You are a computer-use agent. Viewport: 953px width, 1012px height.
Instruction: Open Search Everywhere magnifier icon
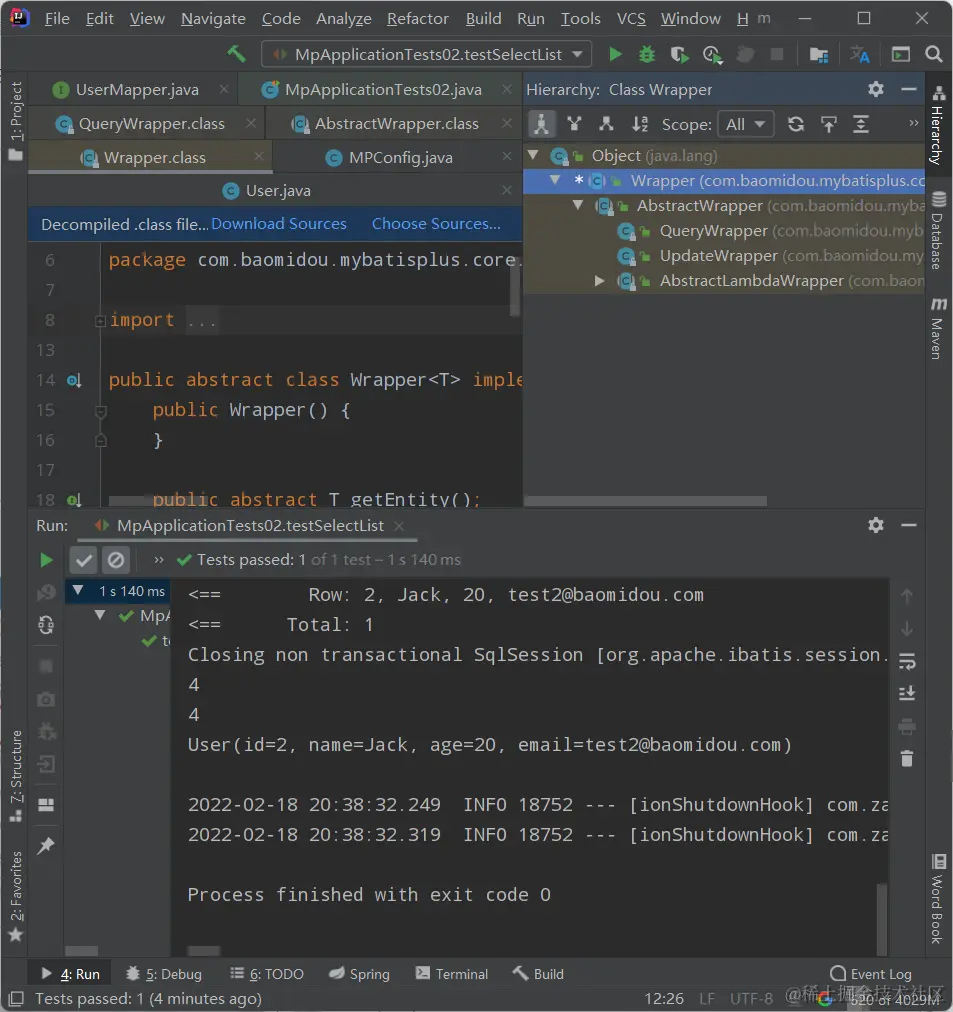click(933, 54)
